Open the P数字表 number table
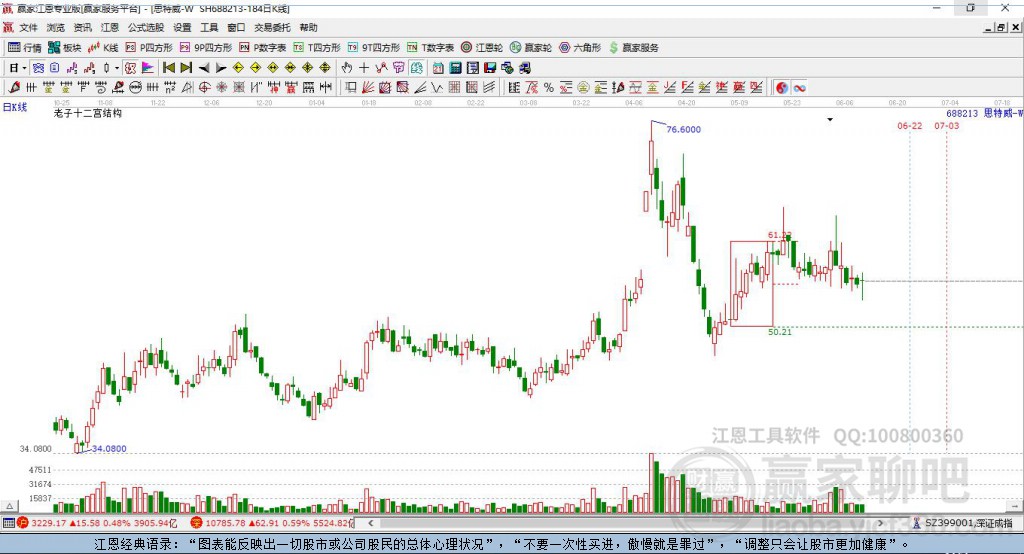Image resolution: width=1024 pixels, height=554 pixels. tap(263, 48)
